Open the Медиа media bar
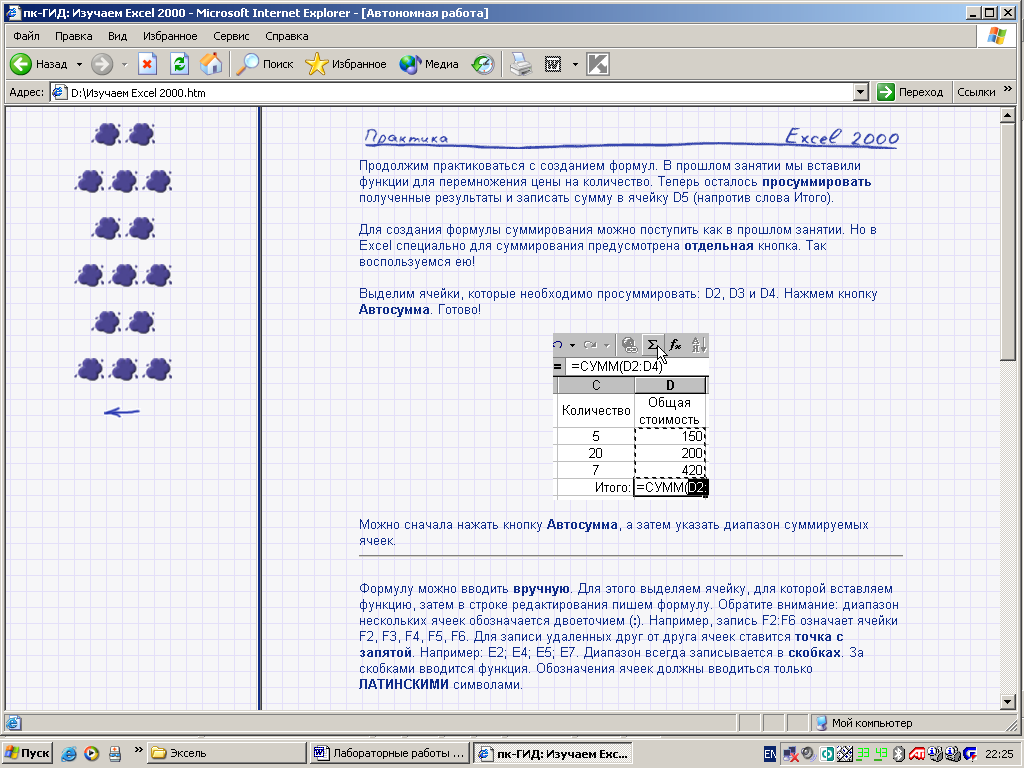The height and width of the screenshot is (768, 1024). [x=429, y=64]
